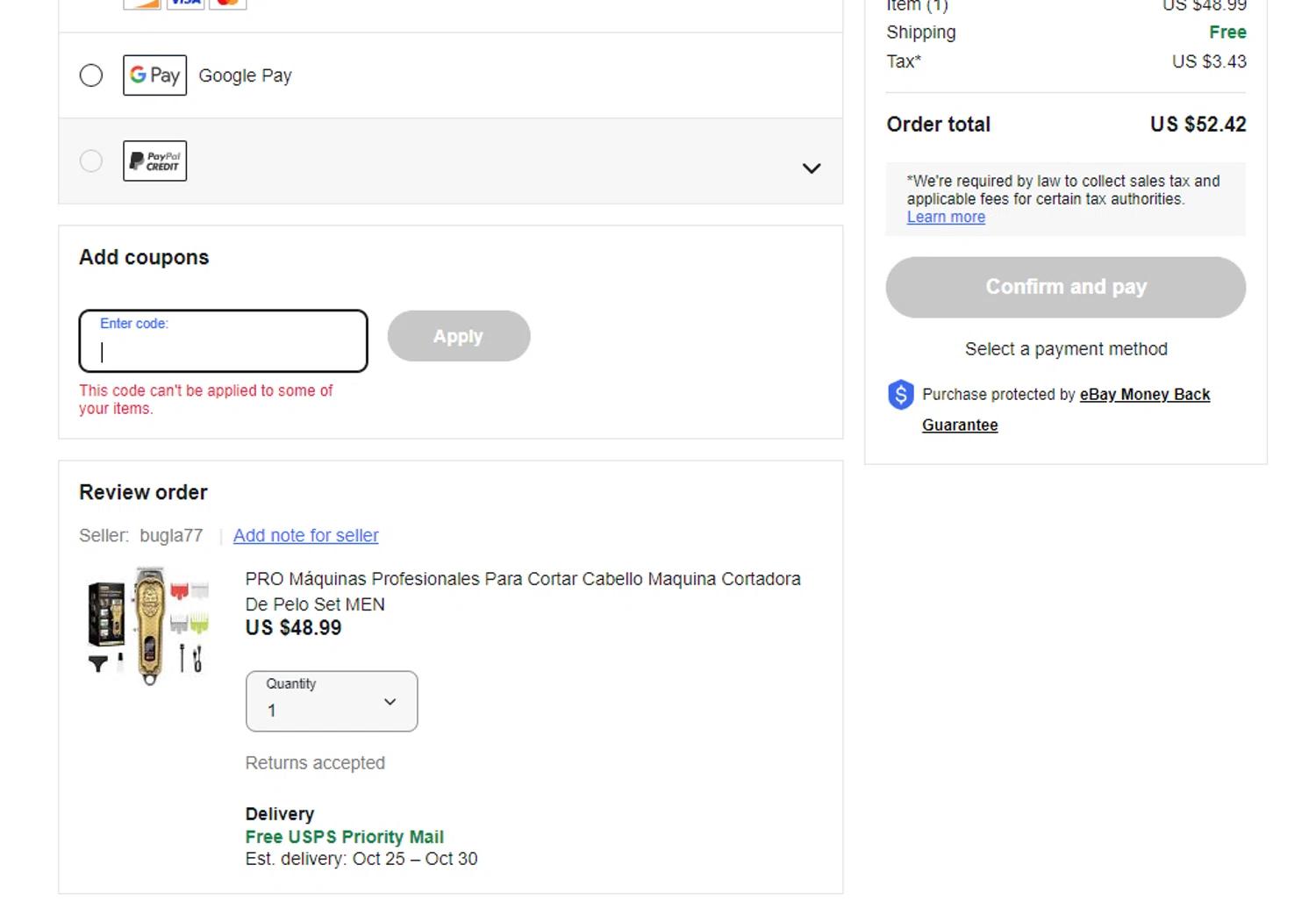
Task: Expand the PayPal Credit payment row chevron
Action: (812, 168)
